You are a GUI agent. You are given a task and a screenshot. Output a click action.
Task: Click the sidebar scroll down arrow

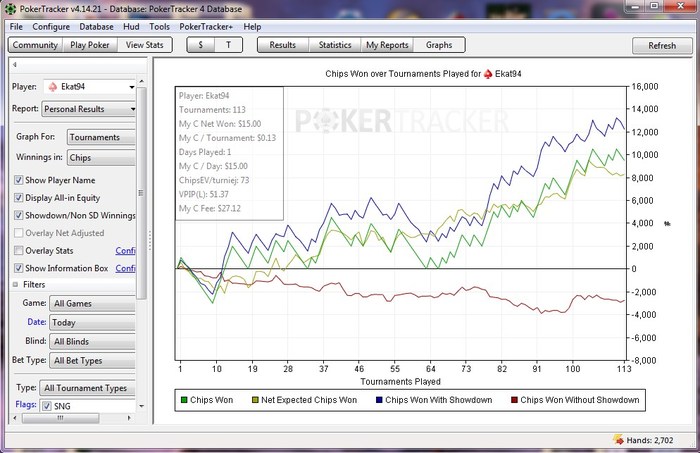(x=142, y=406)
